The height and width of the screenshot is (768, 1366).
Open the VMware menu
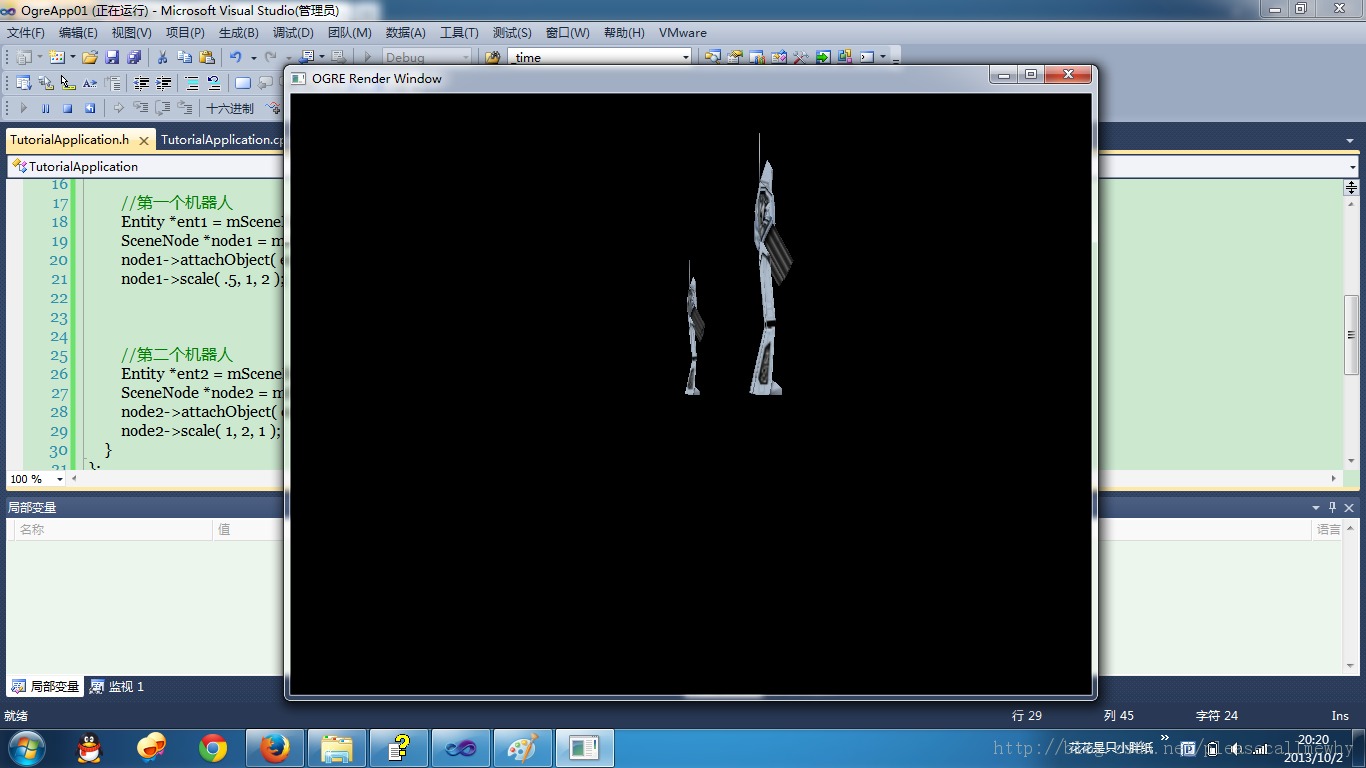[x=683, y=33]
